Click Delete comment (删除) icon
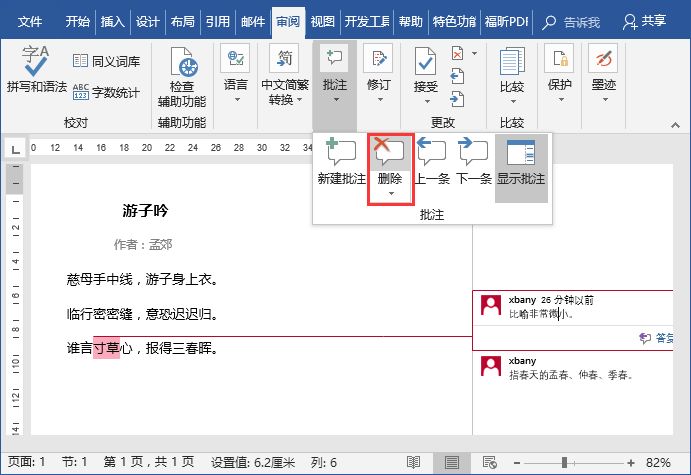This screenshot has height=475, width=691. pyautogui.click(x=390, y=153)
